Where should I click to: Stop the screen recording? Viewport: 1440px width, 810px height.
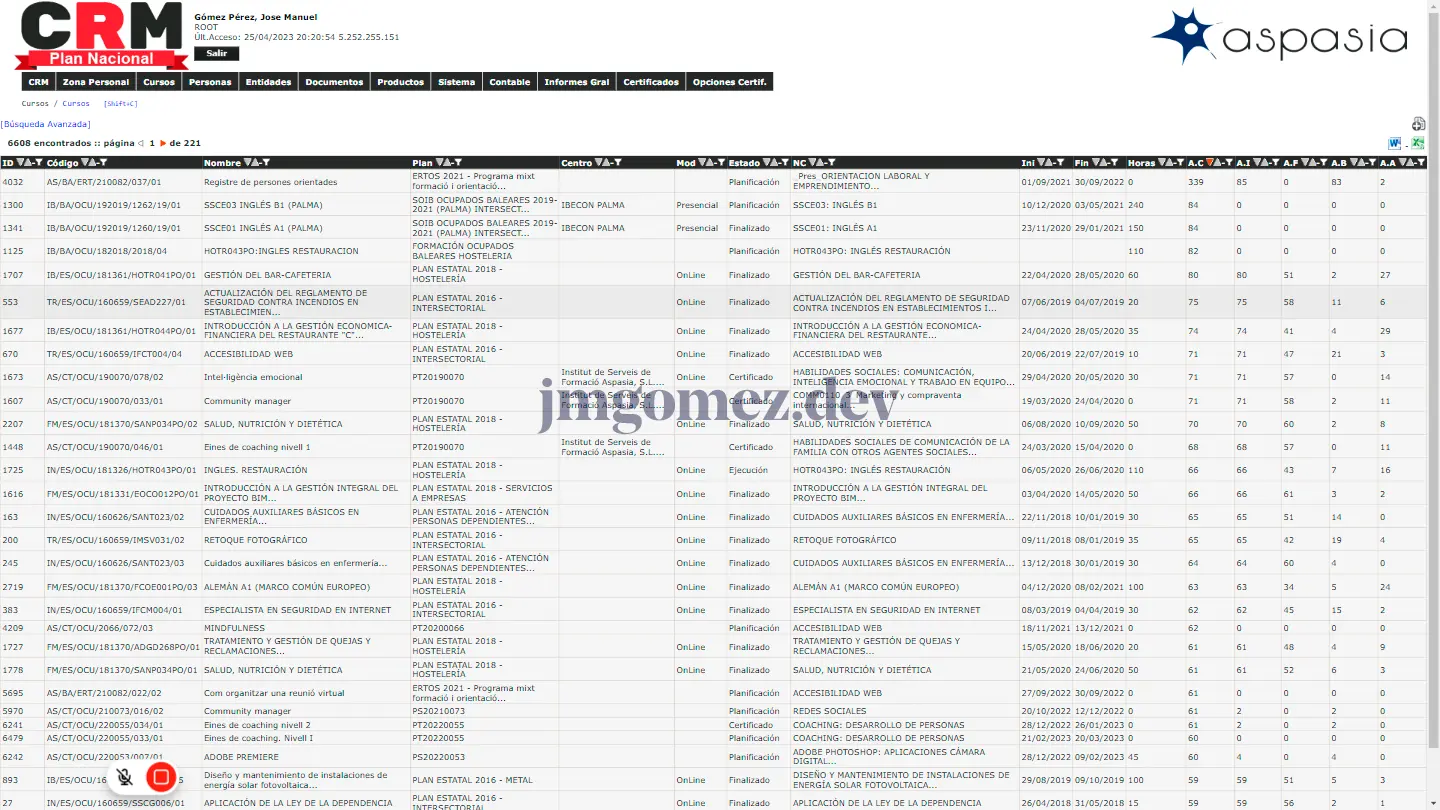[x=160, y=777]
